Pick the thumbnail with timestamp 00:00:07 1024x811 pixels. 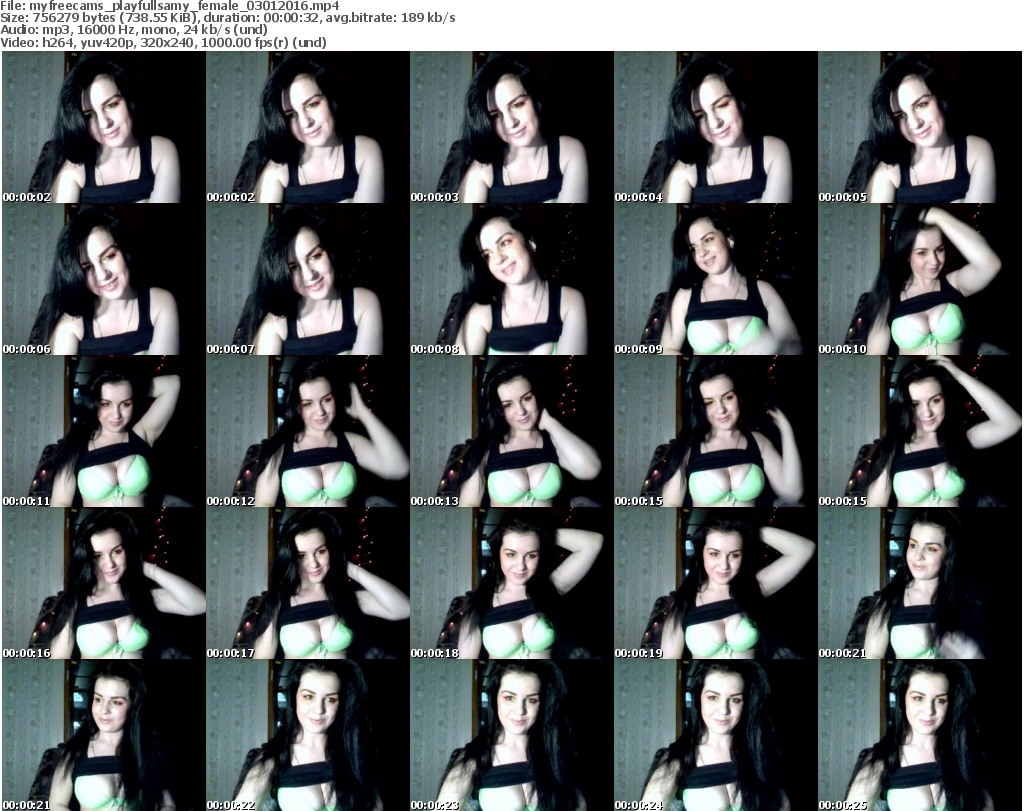pyautogui.click(x=308, y=279)
